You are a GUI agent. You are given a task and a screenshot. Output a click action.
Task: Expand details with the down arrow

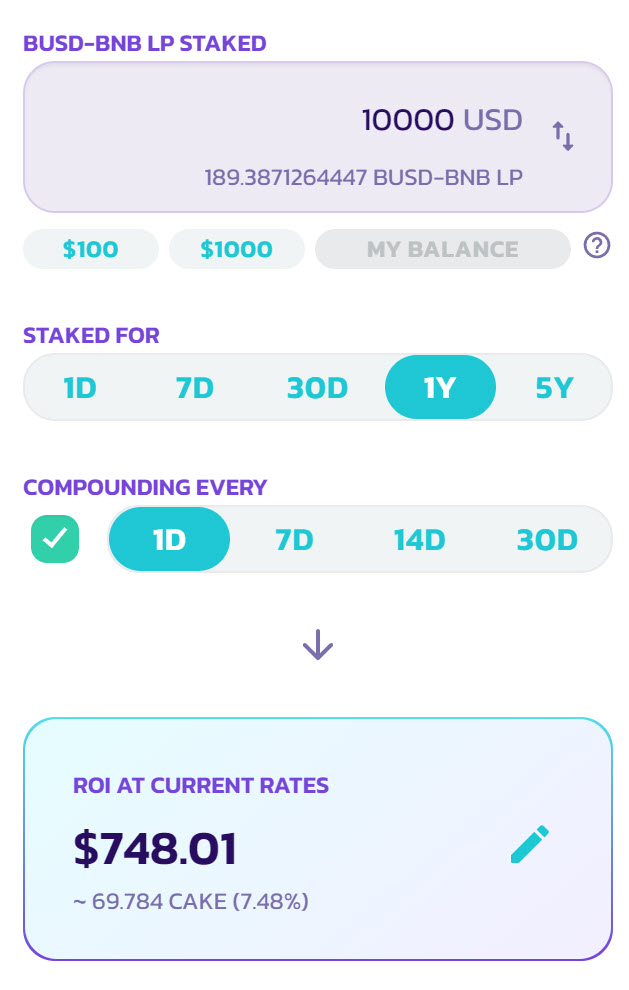(318, 645)
